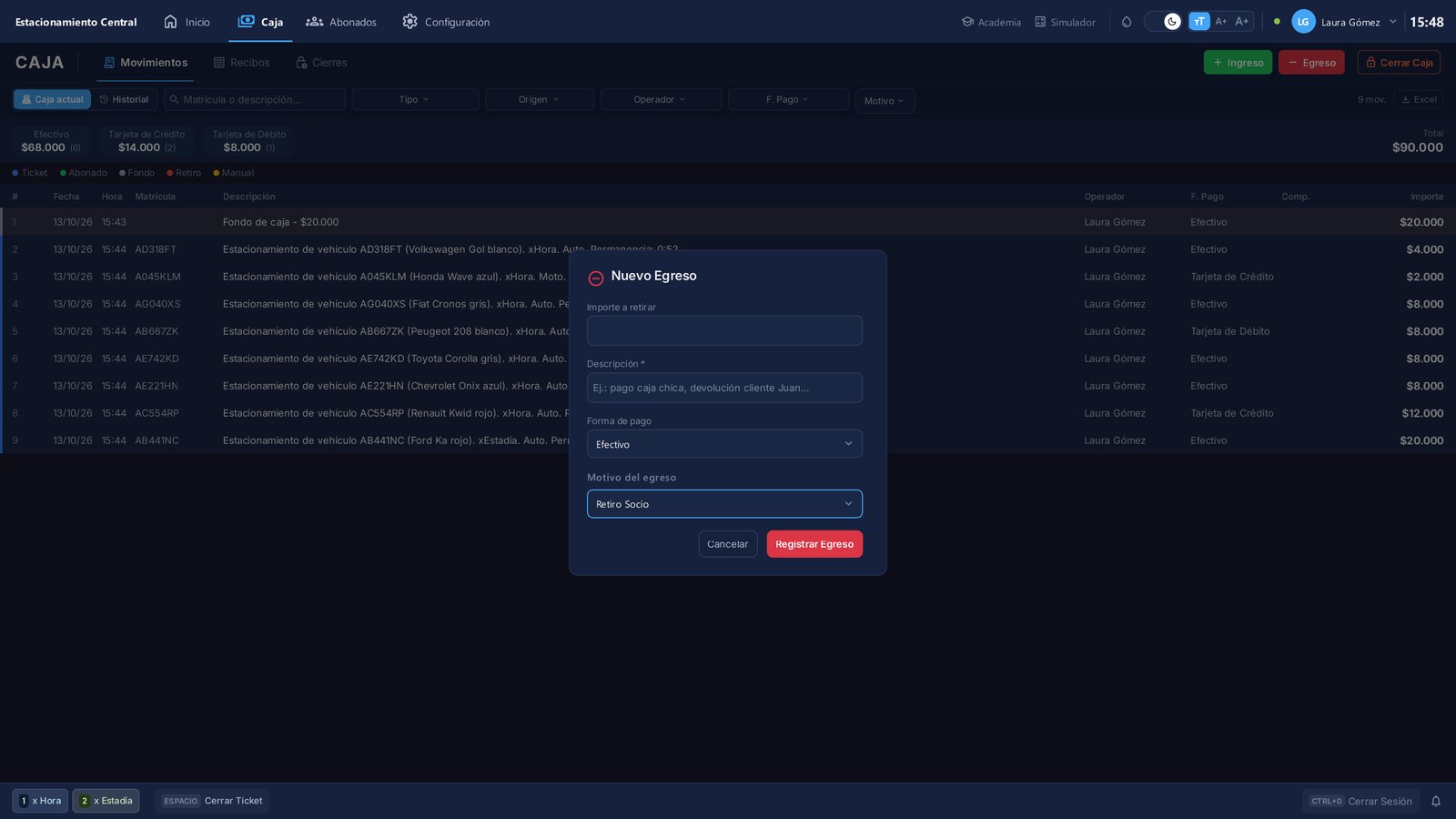The image size is (1456, 819).
Task: Toggle the Retiro legend filter
Action: tap(184, 173)
